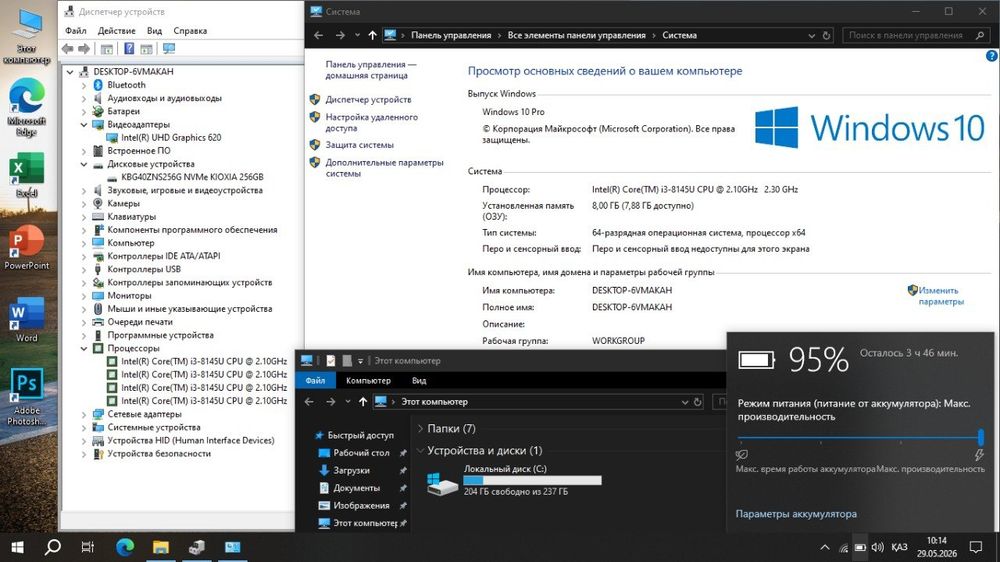The width and height of the screenshot is (1000, 562).
Task: Open the Word desktop shortcut
Action: (x=26, y=320)
